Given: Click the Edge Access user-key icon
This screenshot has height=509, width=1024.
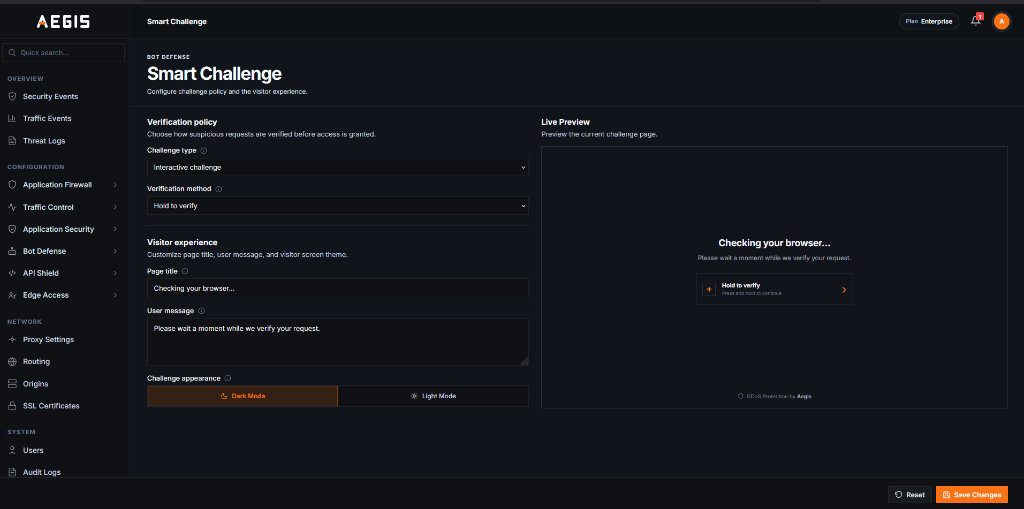Looking at the screenshot, I should pyautogui.click(x=12, y=295).
